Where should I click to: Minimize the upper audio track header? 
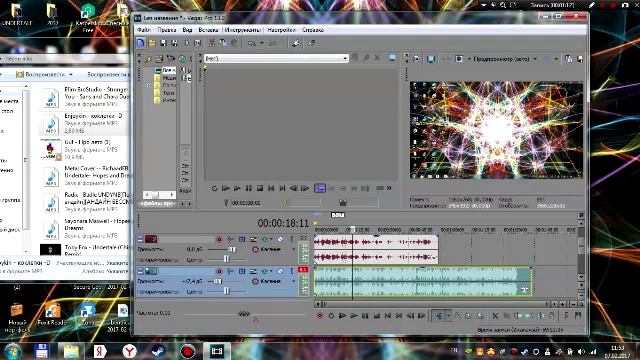pos(140,239)
